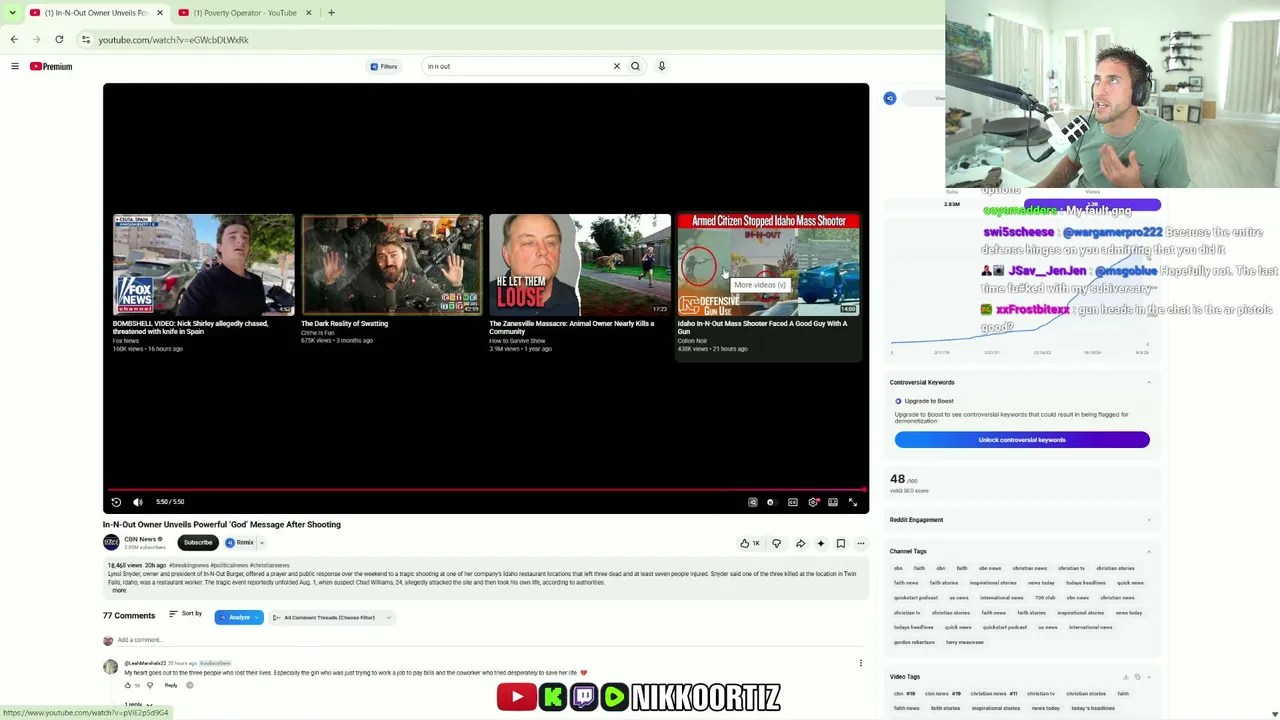Click the '700 club' channel tag

pyautogui.click(x=1045, y=598)
